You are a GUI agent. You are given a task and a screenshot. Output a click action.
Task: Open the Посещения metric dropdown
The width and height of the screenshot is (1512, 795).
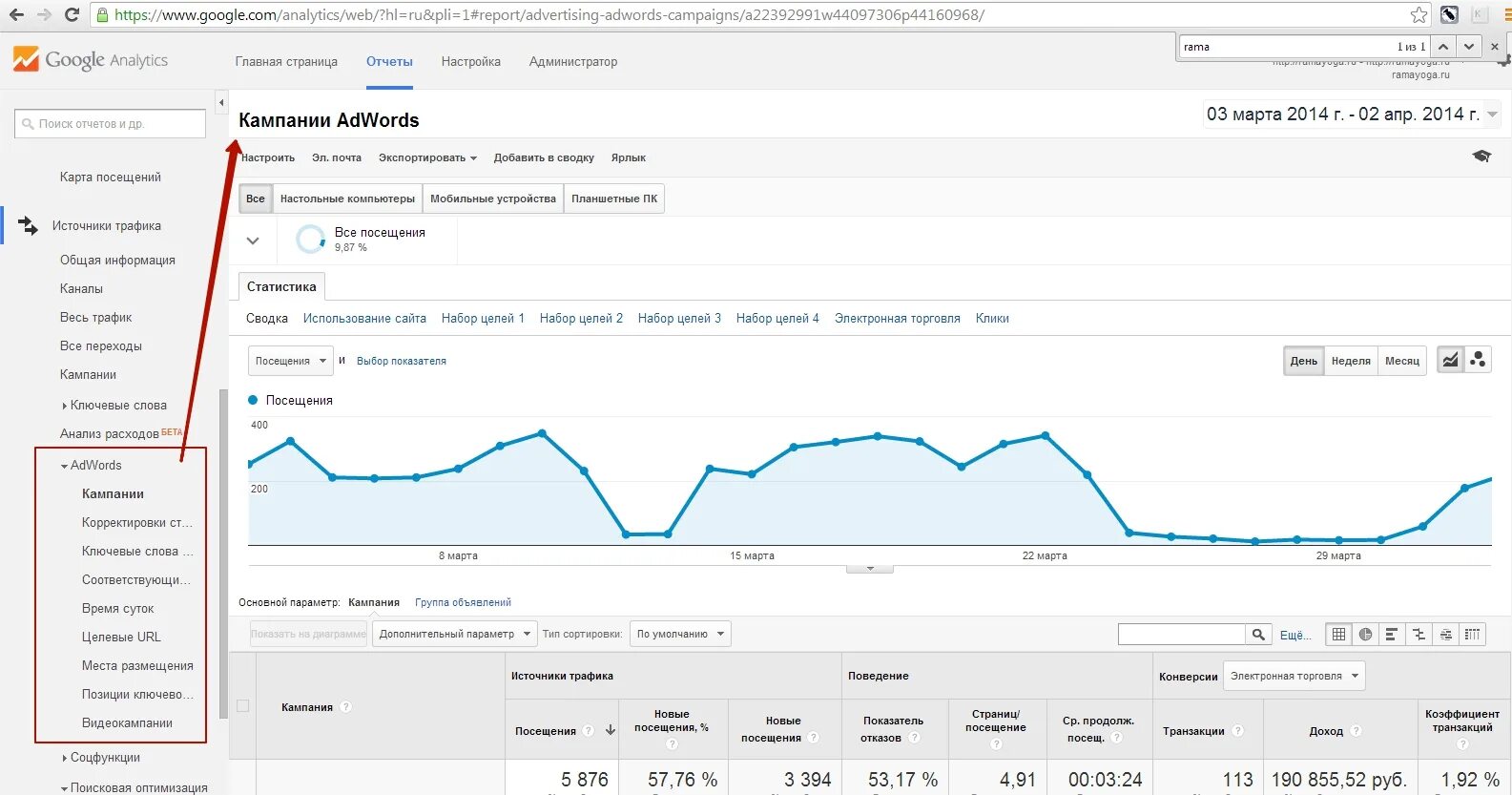click(291, 361)
